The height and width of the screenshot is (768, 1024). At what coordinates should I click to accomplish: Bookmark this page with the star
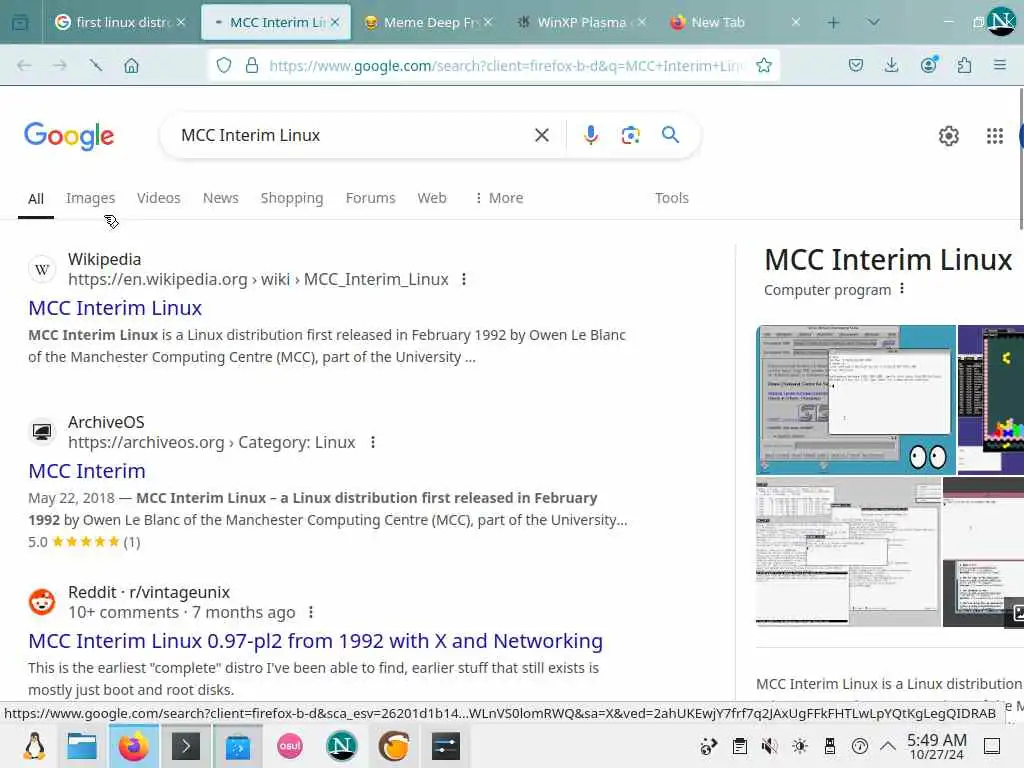[763, 65]
